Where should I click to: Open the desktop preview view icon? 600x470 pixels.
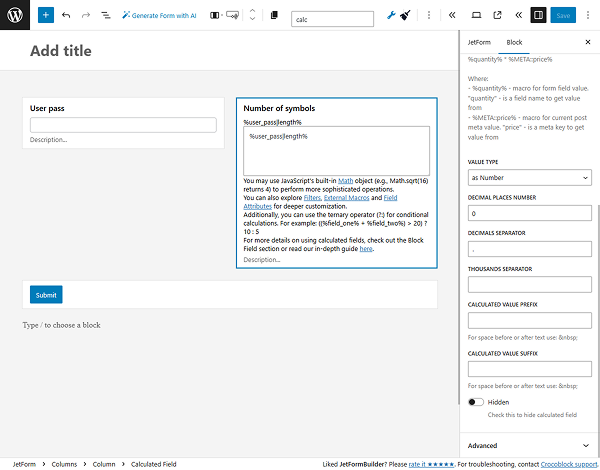pyautogui.click(x=476, y=16)
